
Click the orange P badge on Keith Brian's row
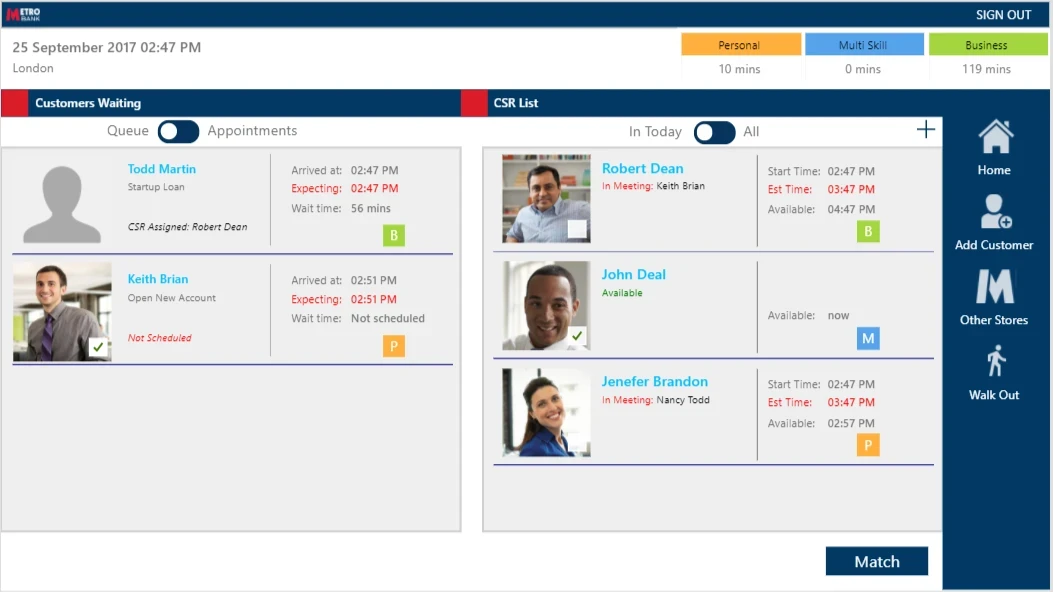tap(392, 344)
